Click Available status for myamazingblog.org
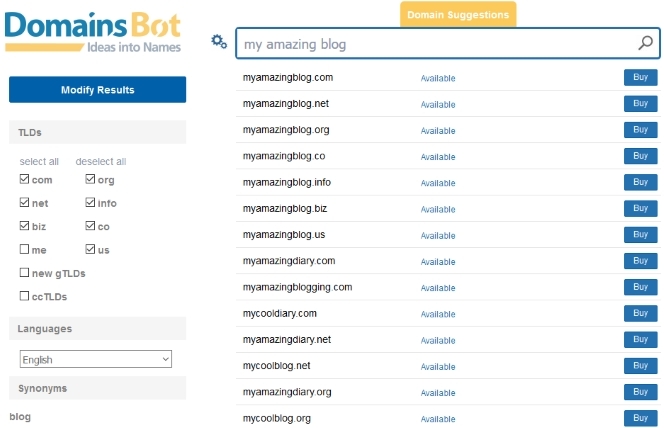 coord(438,131)
